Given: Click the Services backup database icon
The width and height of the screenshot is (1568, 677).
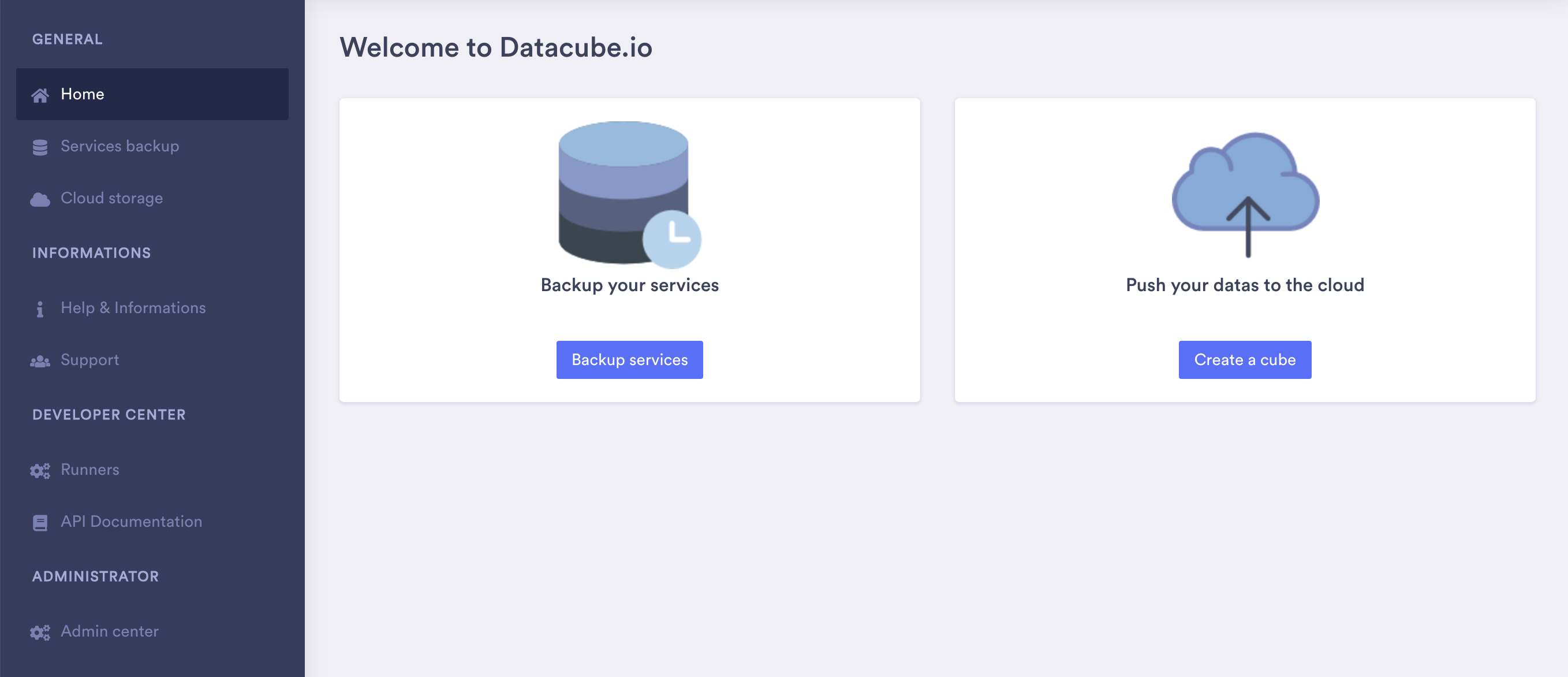Looking at the screenshot, I should pyautogui.click(x=40, y=147).
